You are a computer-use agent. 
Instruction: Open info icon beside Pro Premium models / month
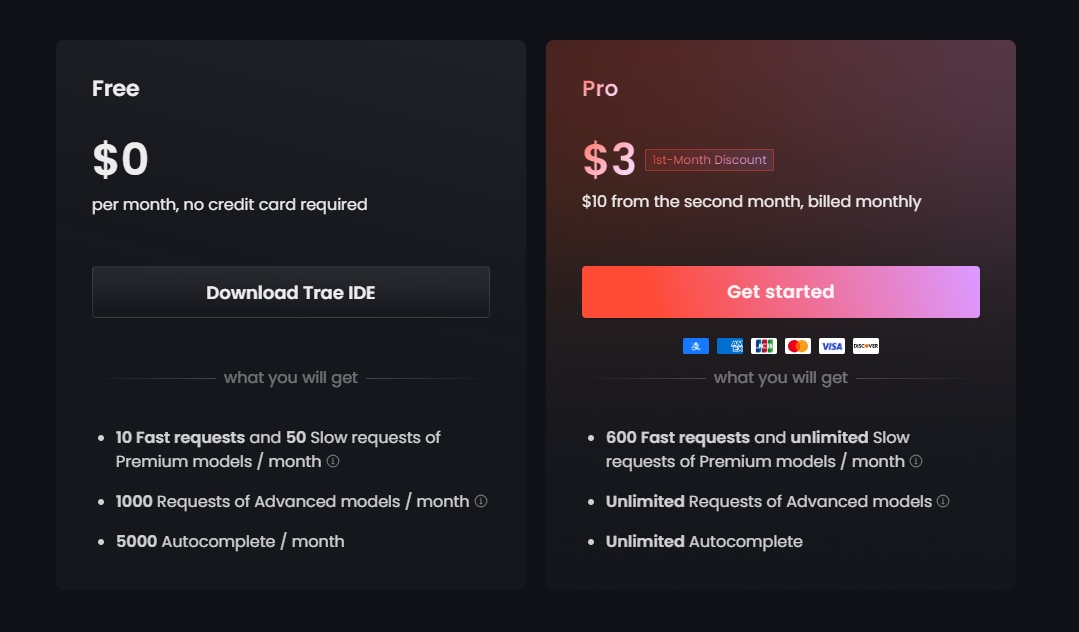[x=916, y=461]
